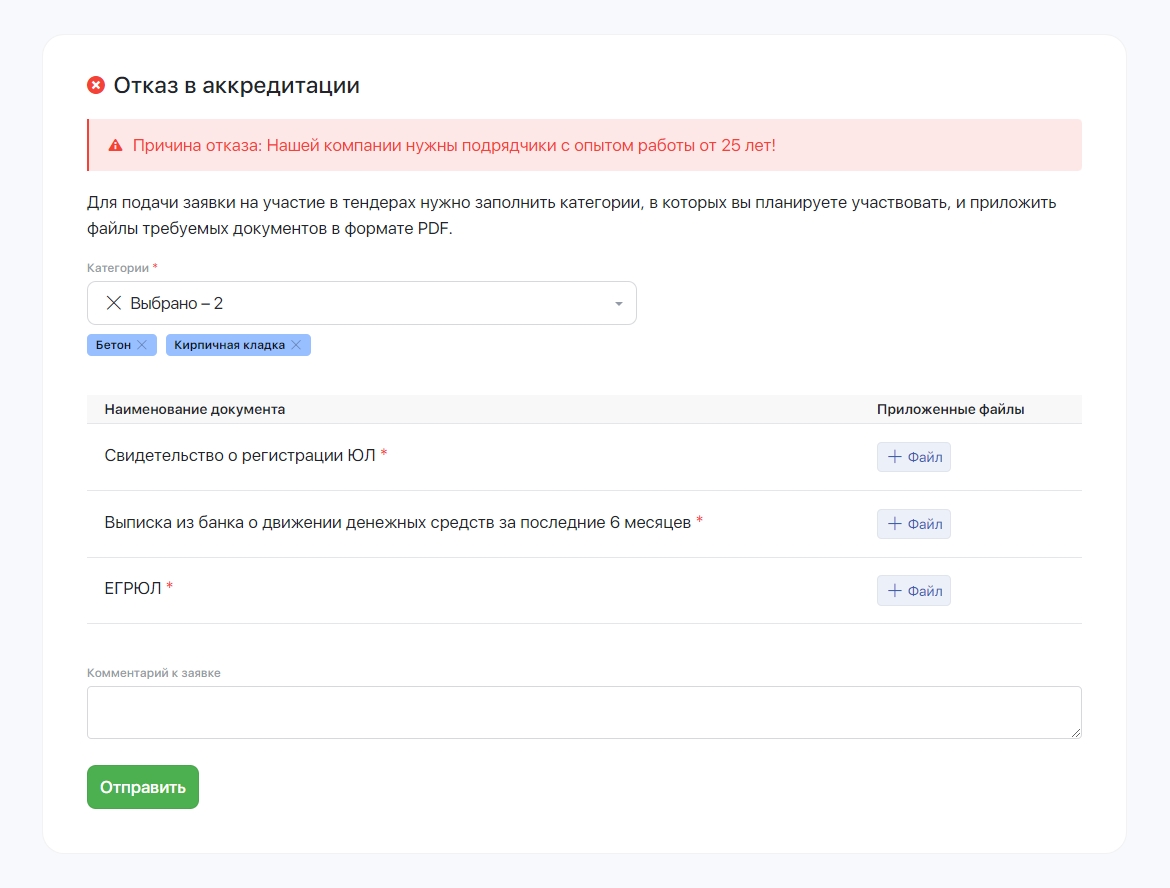Click the Наименование документа column header
1170x888 pixels.
(195, 409)
